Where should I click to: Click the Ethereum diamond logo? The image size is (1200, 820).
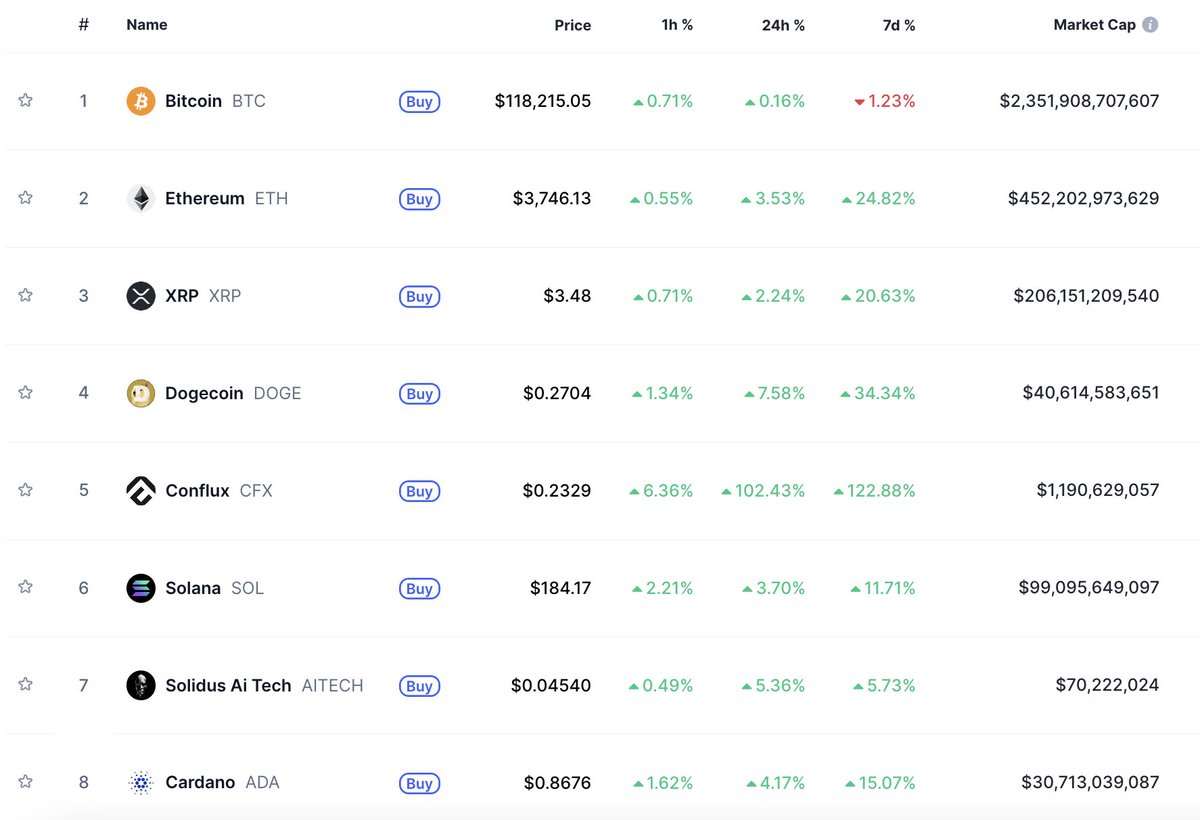(x=141, y=198)
